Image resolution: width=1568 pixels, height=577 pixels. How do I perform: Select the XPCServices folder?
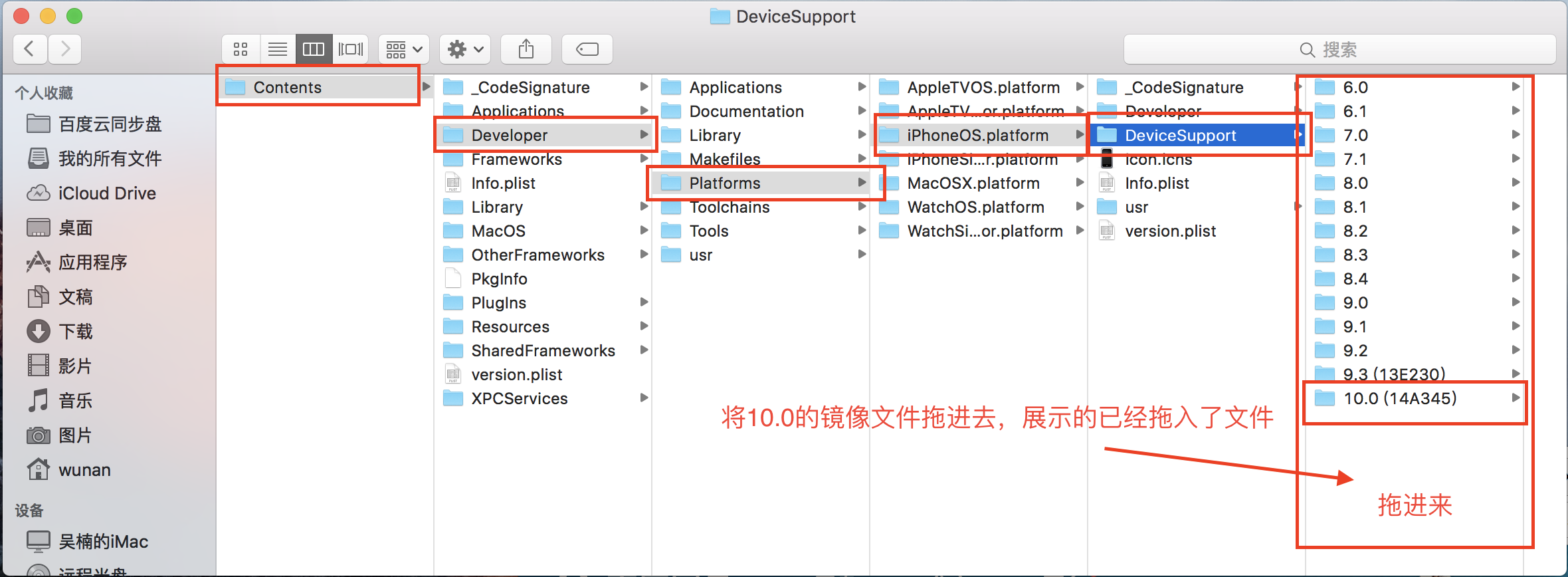point(543,398)
